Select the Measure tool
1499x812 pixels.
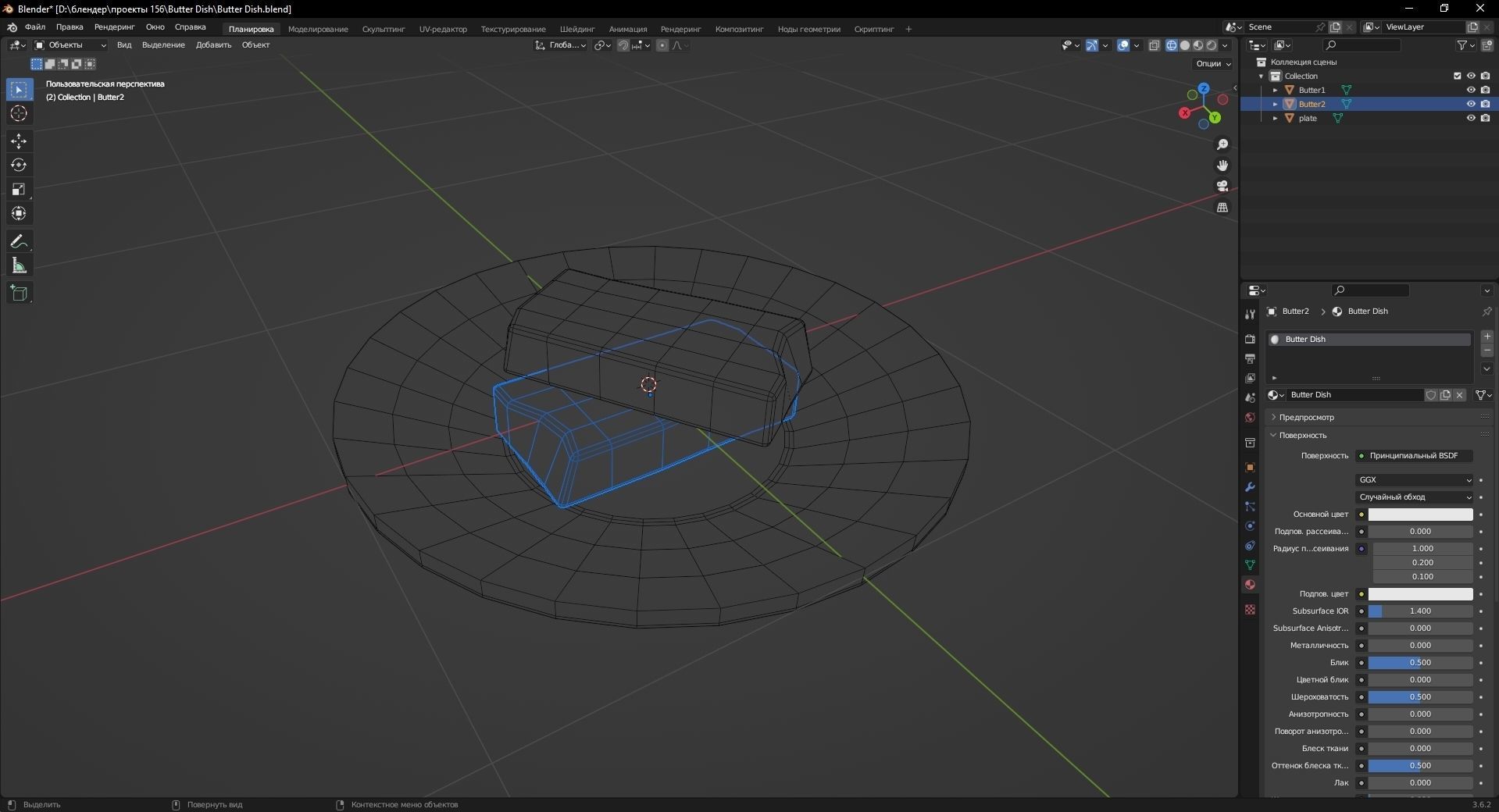(x=19, y=266)
